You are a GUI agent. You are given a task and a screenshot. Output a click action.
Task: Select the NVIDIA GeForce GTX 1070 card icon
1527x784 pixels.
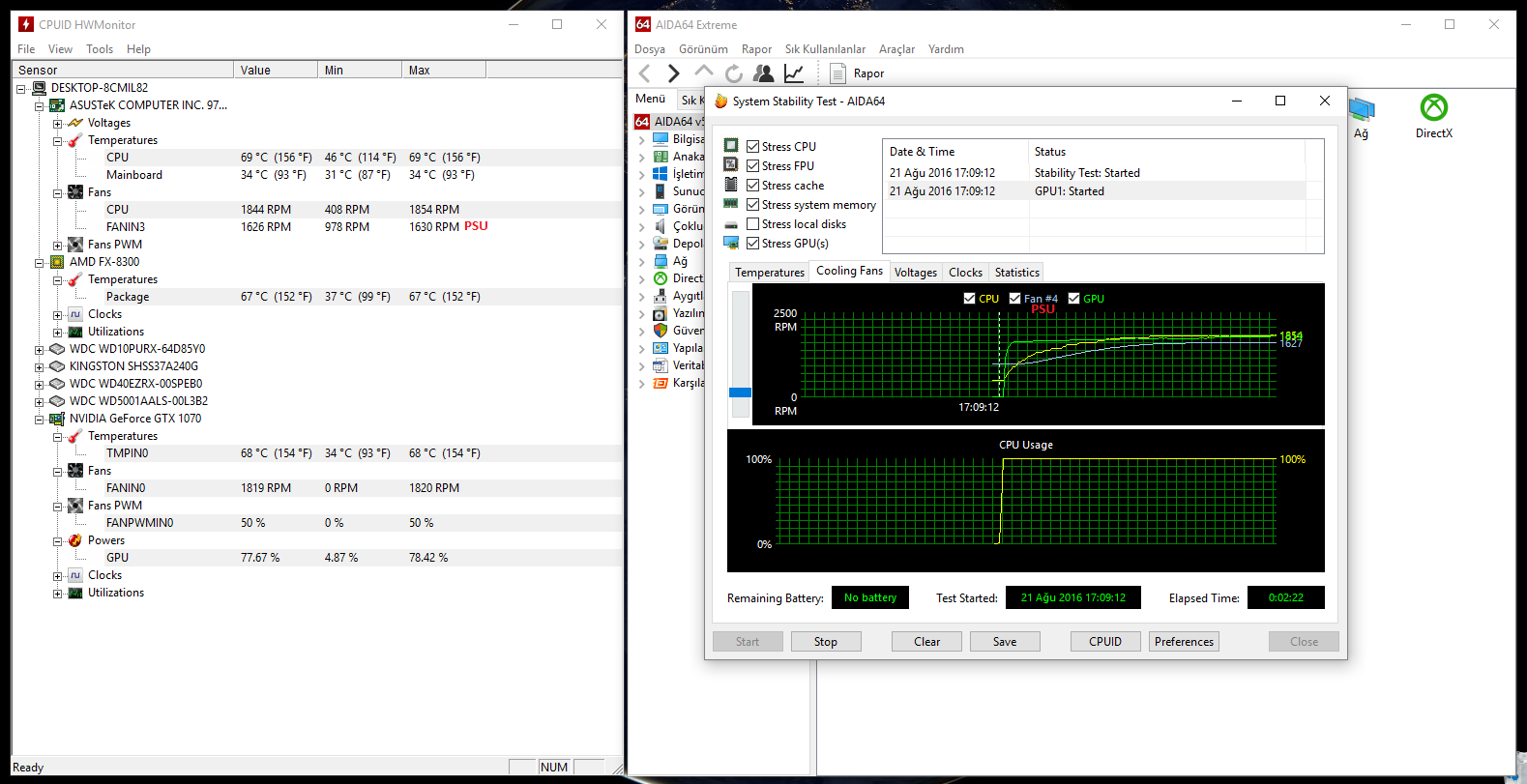[57, 419]
